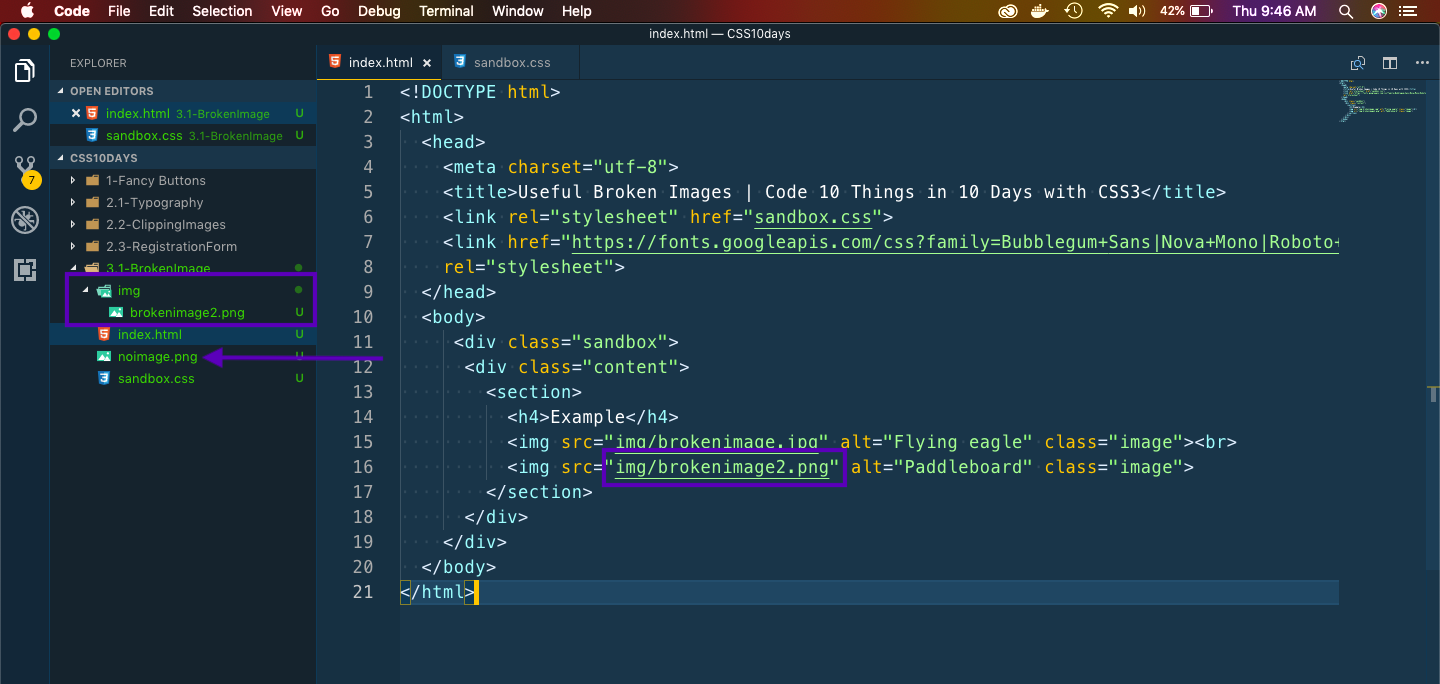Open the View menu
The height and width of the screenshot is (684, 1440).
[x=287, y=11]
